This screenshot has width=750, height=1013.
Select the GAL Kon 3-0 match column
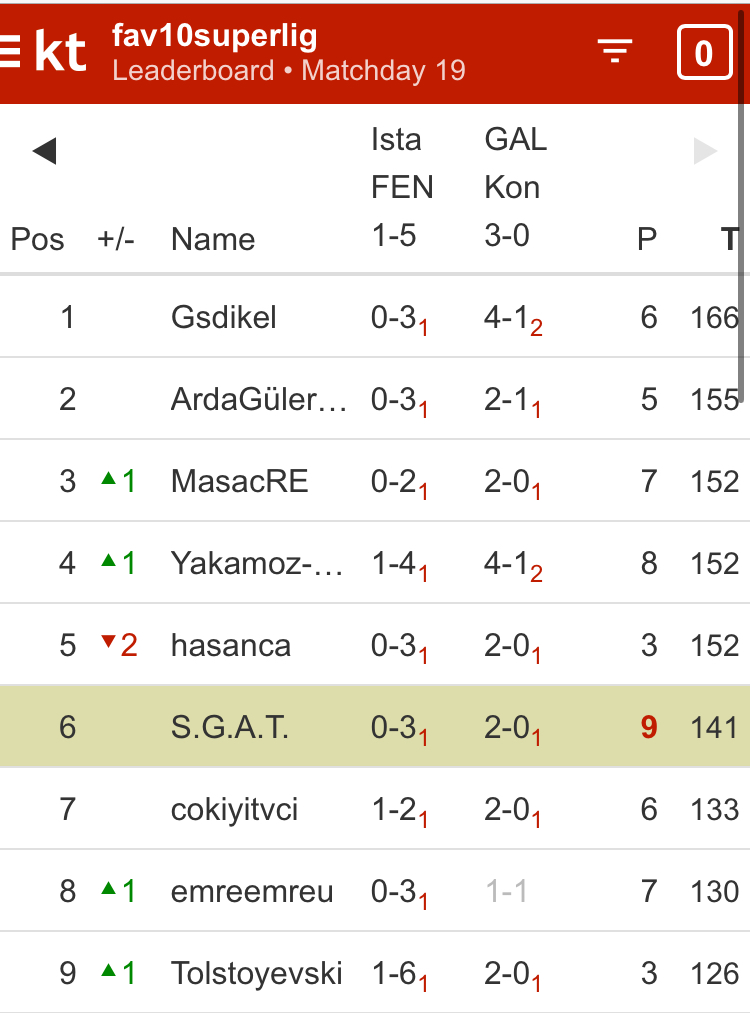[x=515, y=187]
